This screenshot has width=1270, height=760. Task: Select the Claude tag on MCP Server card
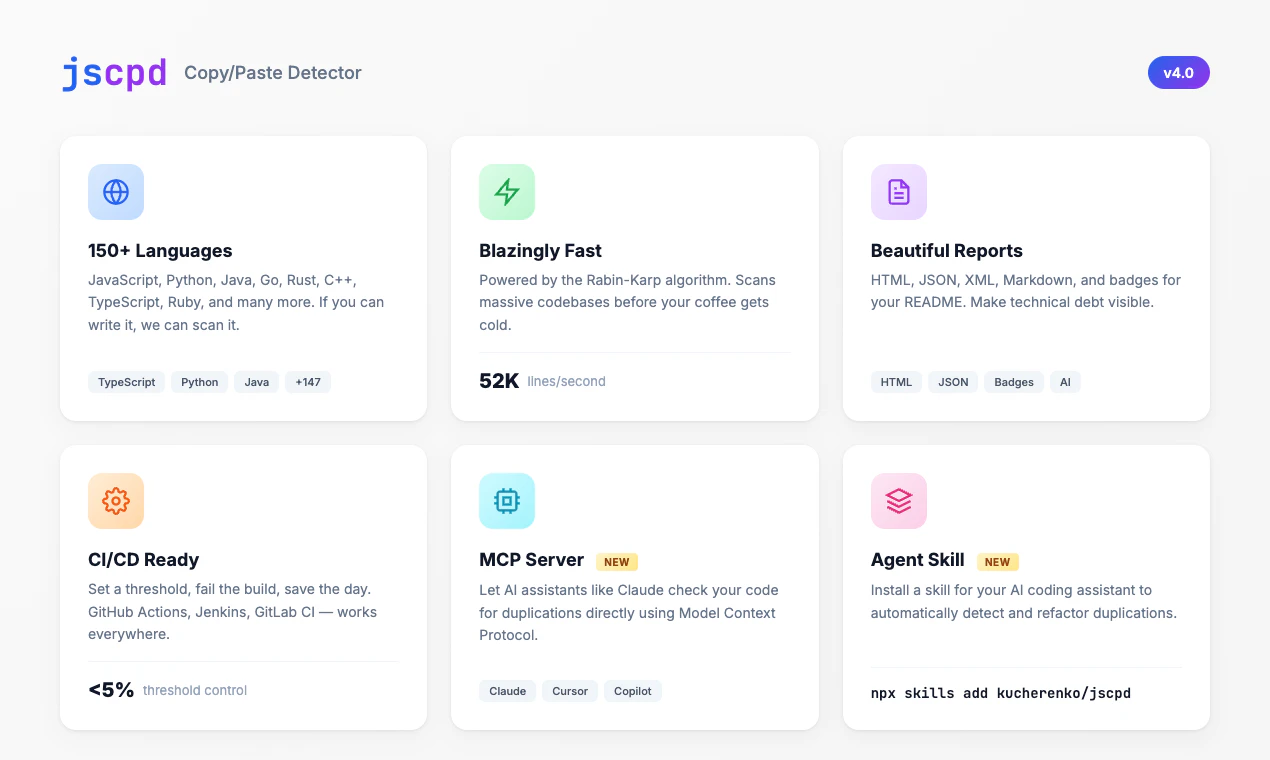[507, 691]
